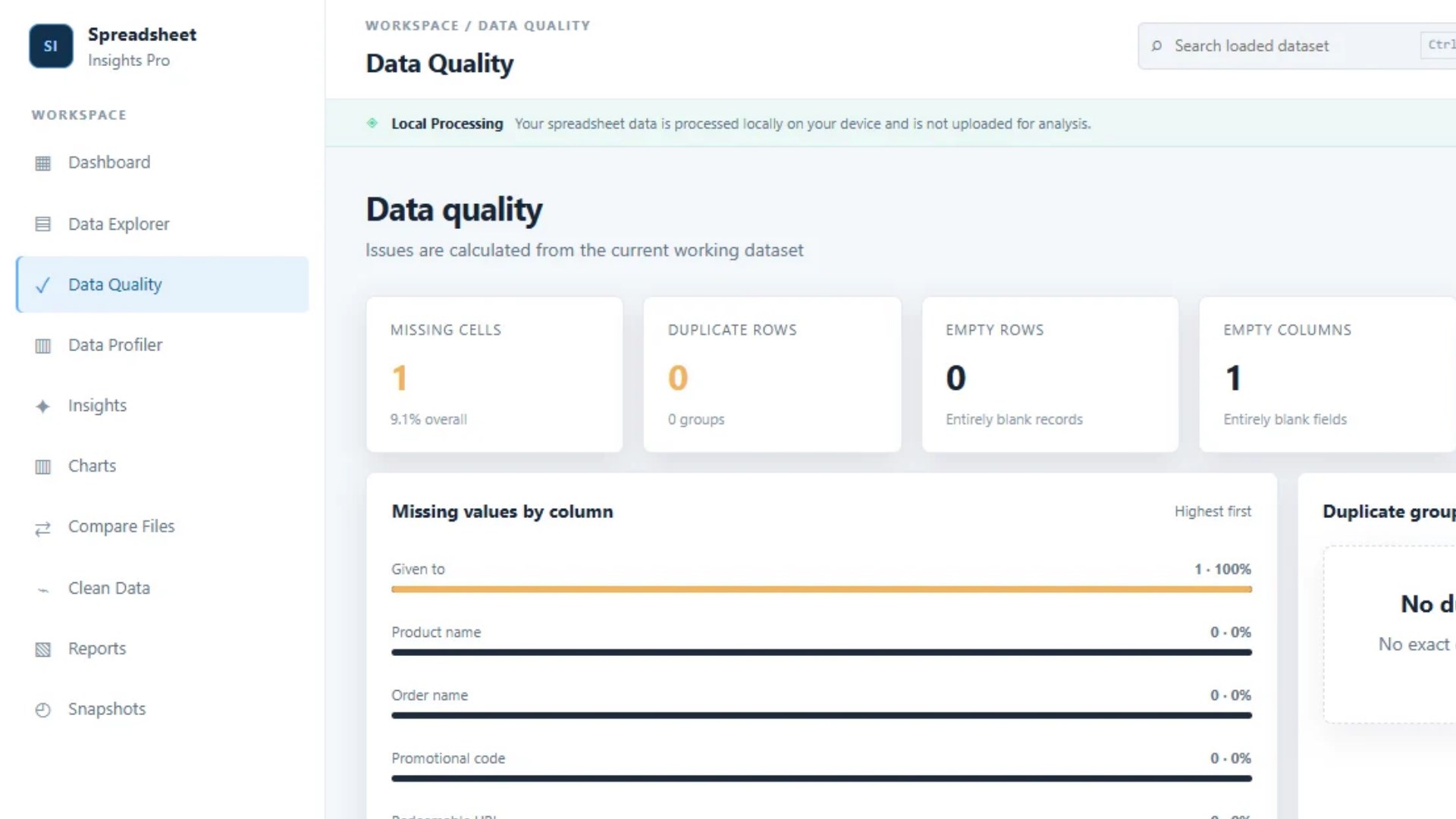Click the Product name missing-values bar

pyautogui.click(x=821, y=651)
